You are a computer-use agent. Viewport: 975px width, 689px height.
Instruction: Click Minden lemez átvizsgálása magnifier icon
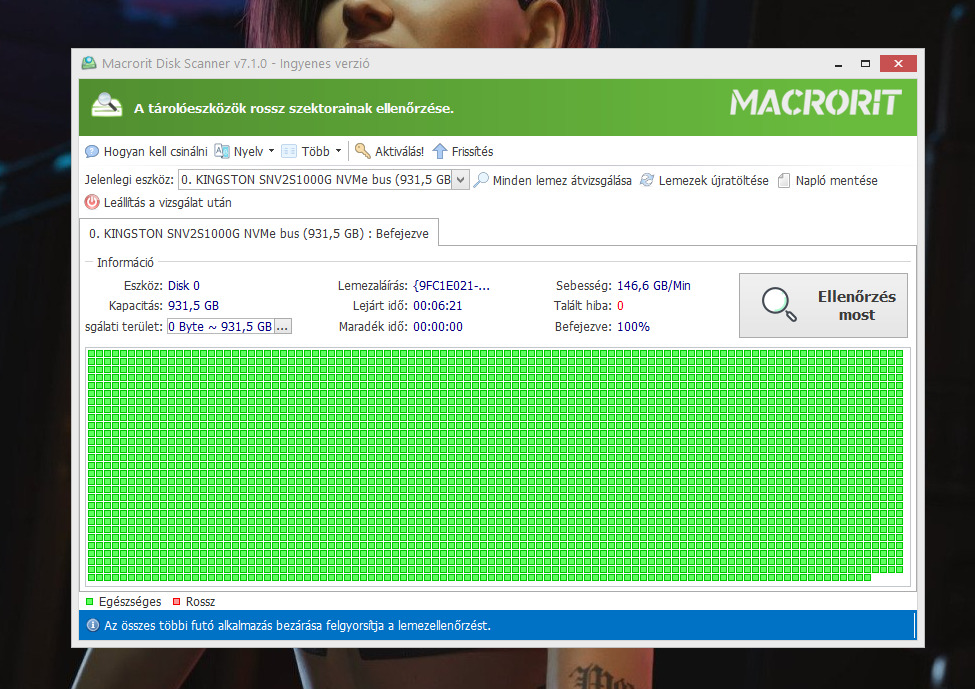481,180
